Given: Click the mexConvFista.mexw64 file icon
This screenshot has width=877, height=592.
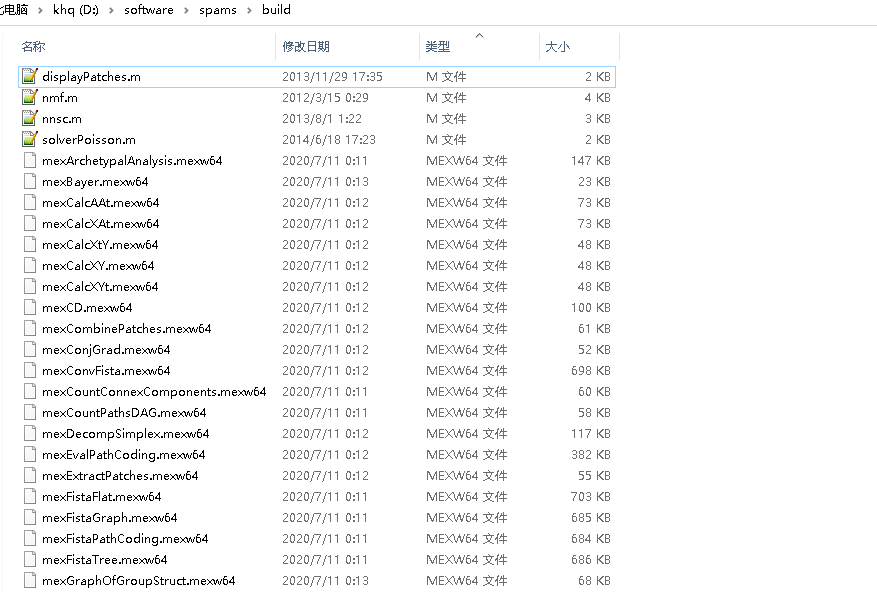Looking at the screenshot, I should [x=30, y=370].
